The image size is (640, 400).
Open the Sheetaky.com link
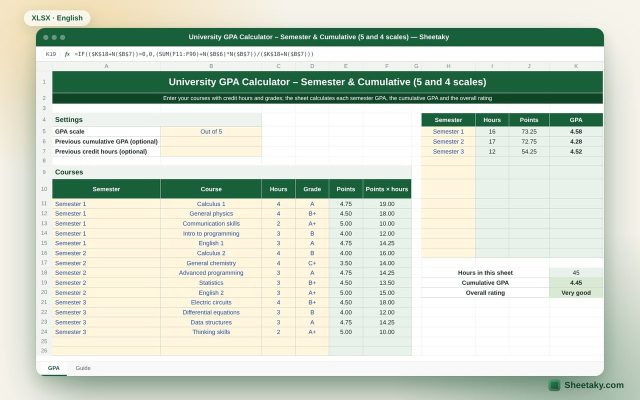click(594, 385)
